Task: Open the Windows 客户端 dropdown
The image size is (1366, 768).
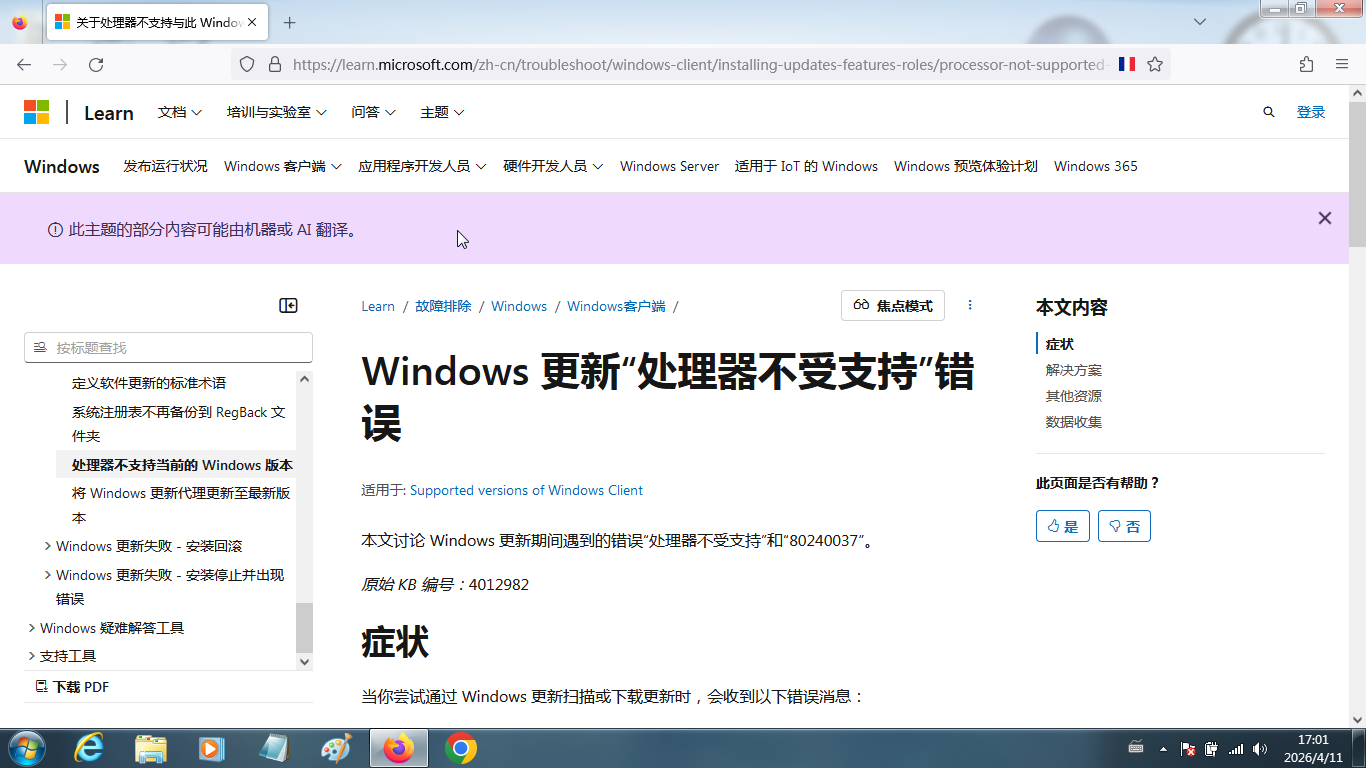Action: click(282, 167)
